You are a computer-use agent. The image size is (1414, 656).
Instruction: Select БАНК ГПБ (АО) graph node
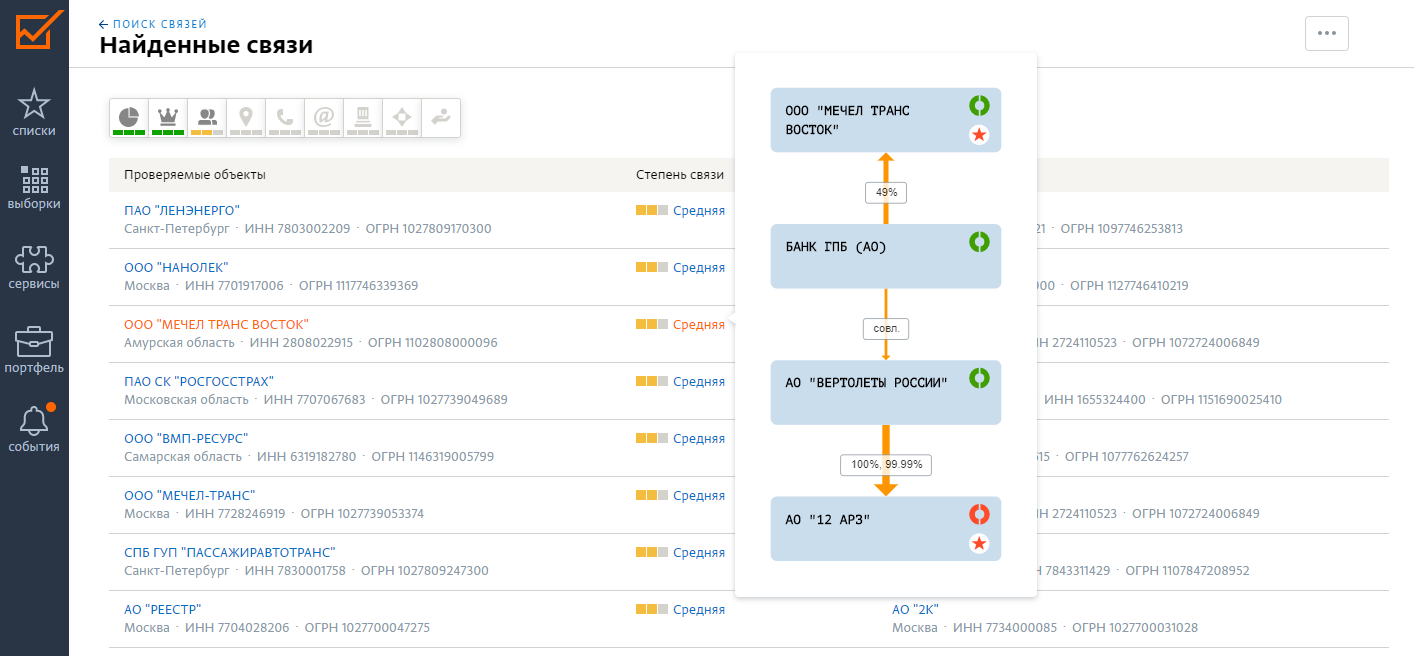coord(885,256)
